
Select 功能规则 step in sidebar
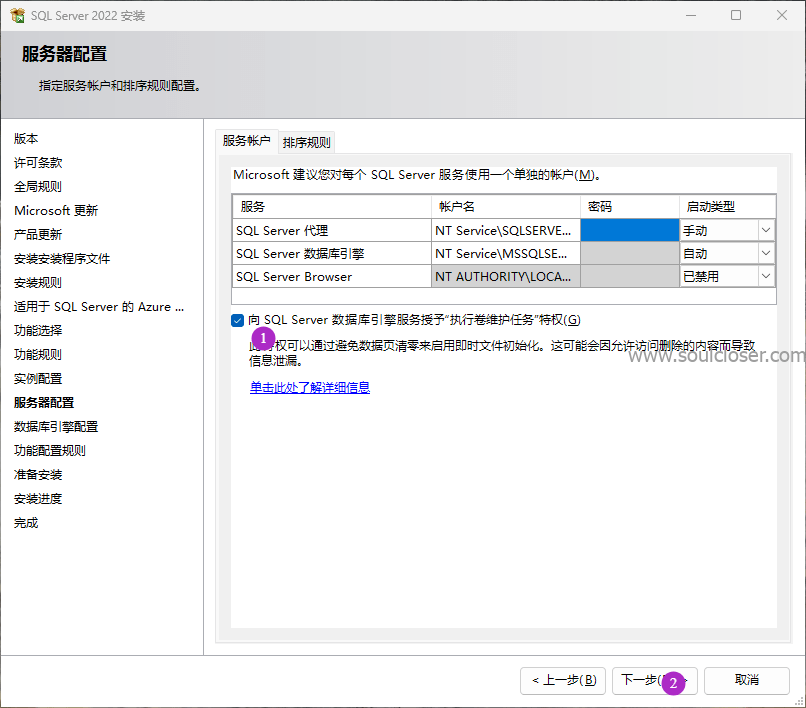[38, 355]
